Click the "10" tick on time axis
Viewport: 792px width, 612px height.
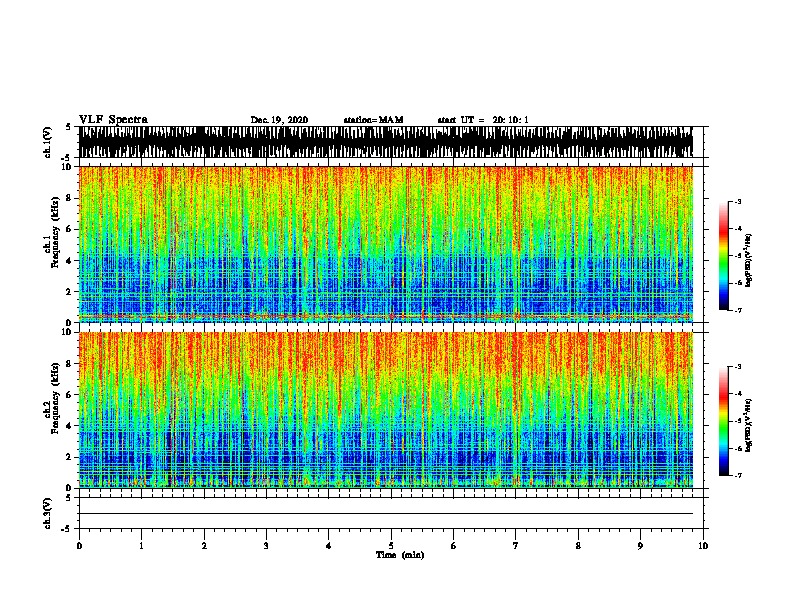pos(703,546)
